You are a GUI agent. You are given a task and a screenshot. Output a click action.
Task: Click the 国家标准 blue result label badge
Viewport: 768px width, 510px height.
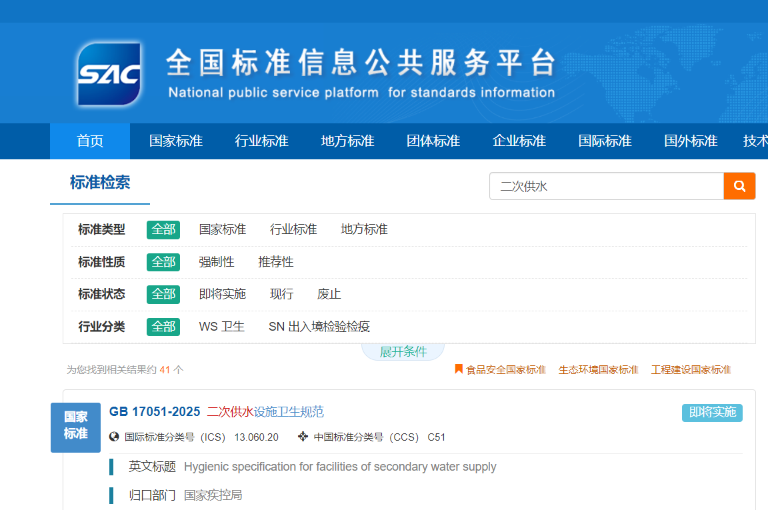click(76, 427)
